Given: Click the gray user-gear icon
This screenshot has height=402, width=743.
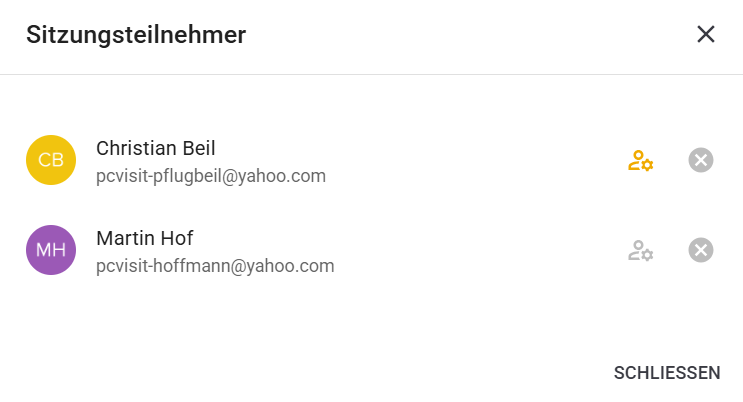Looking at the screenshot, I should tap(640, 250).
